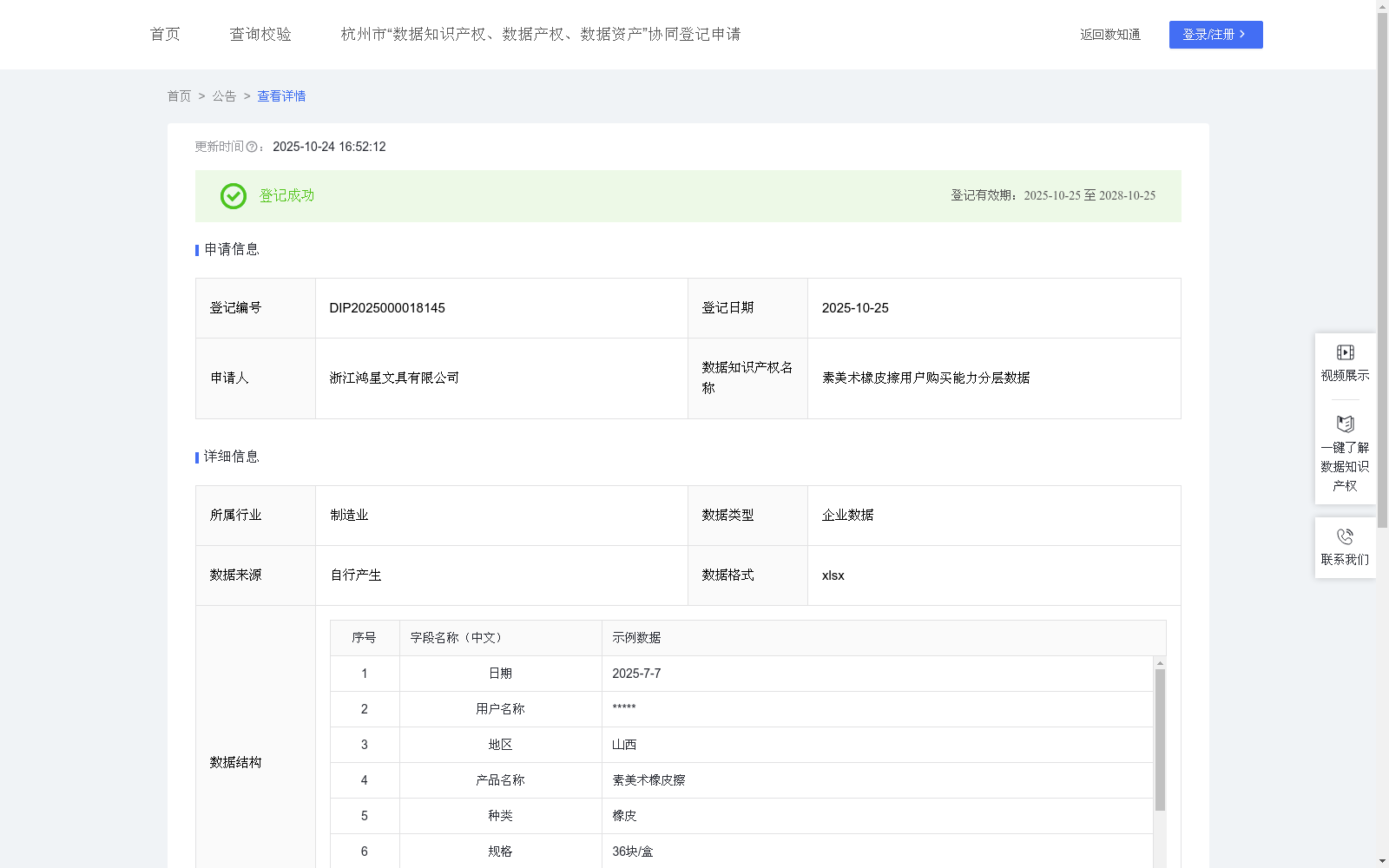Screen dimensions: 1389x868
Task: Click the 数据知识产权名称 label cell
Action: [747, 378]
